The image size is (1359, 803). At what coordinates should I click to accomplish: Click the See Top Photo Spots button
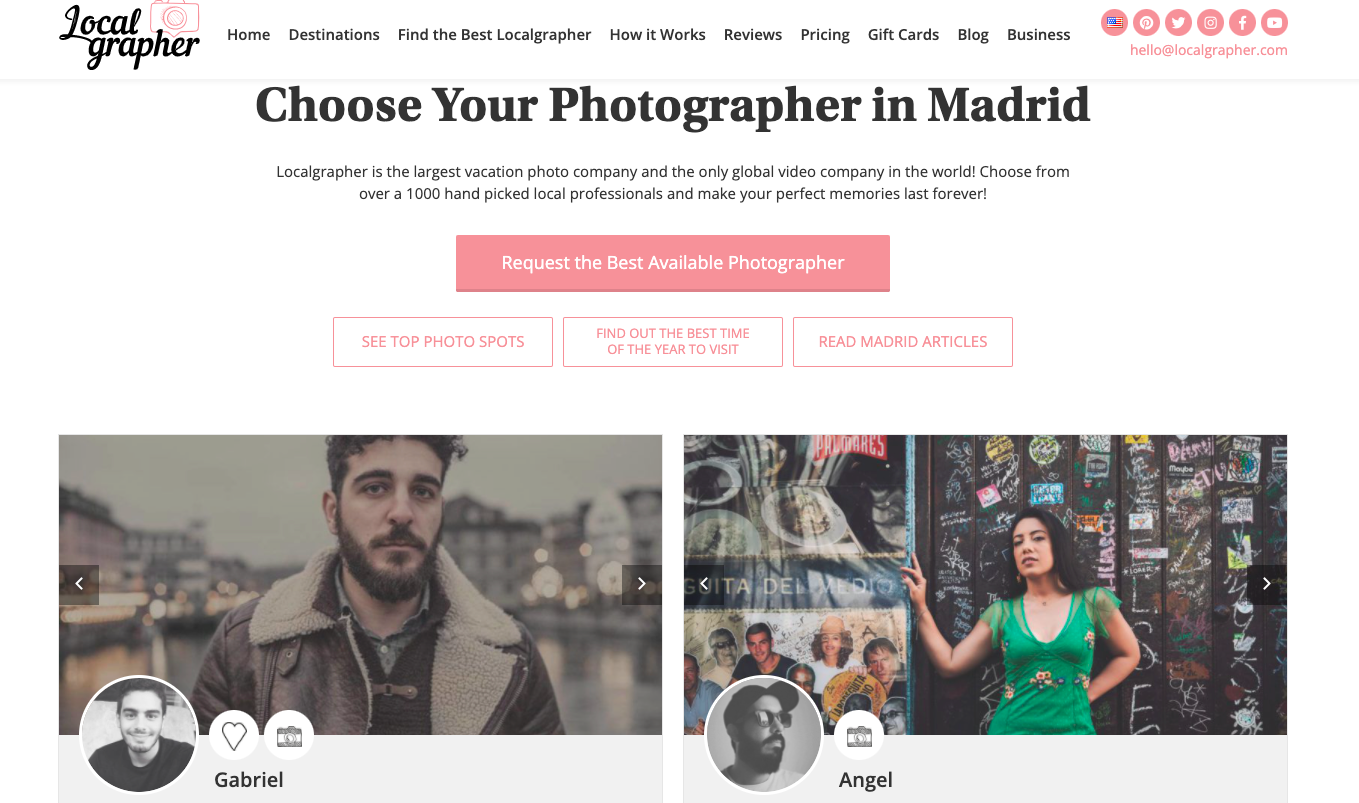coord(443,342)
